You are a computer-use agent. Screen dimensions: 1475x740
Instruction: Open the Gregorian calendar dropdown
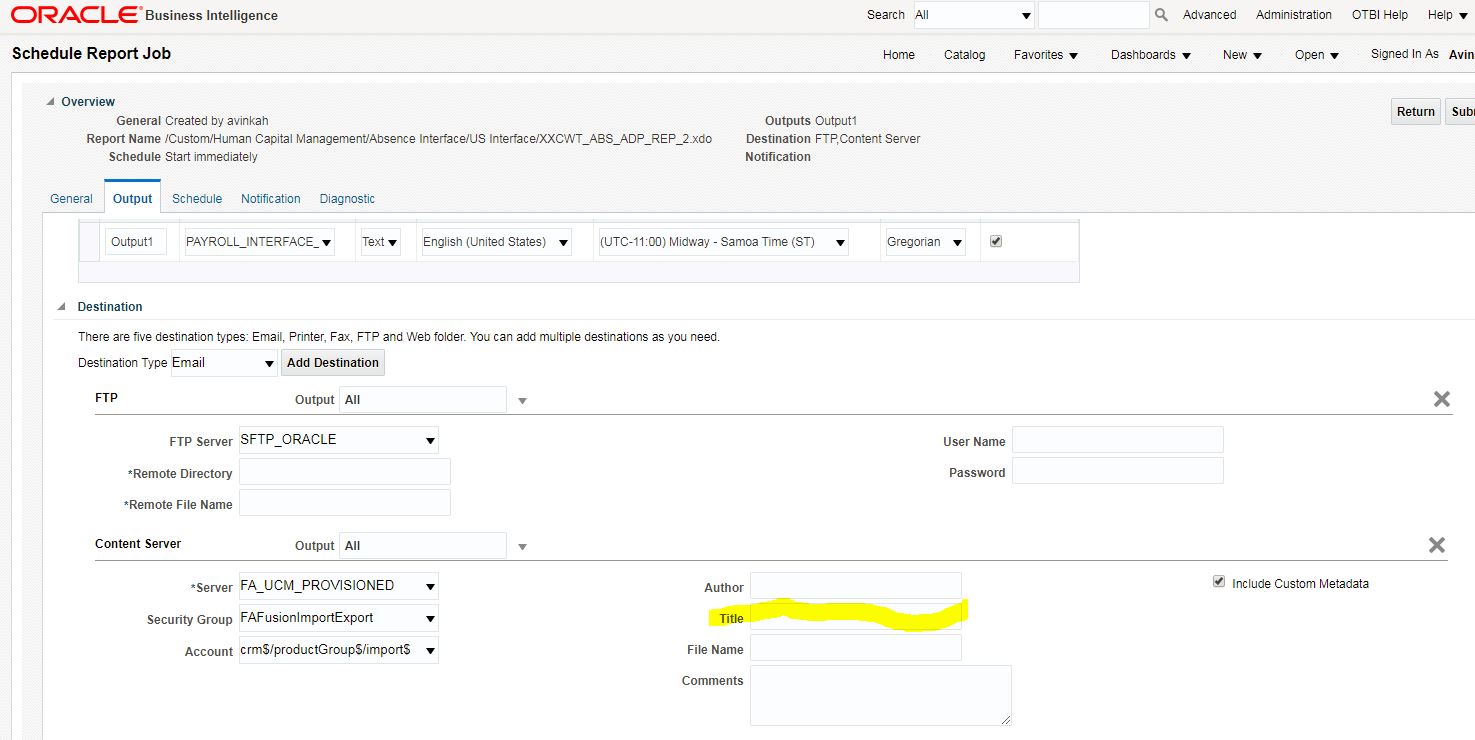coord(926,242)
